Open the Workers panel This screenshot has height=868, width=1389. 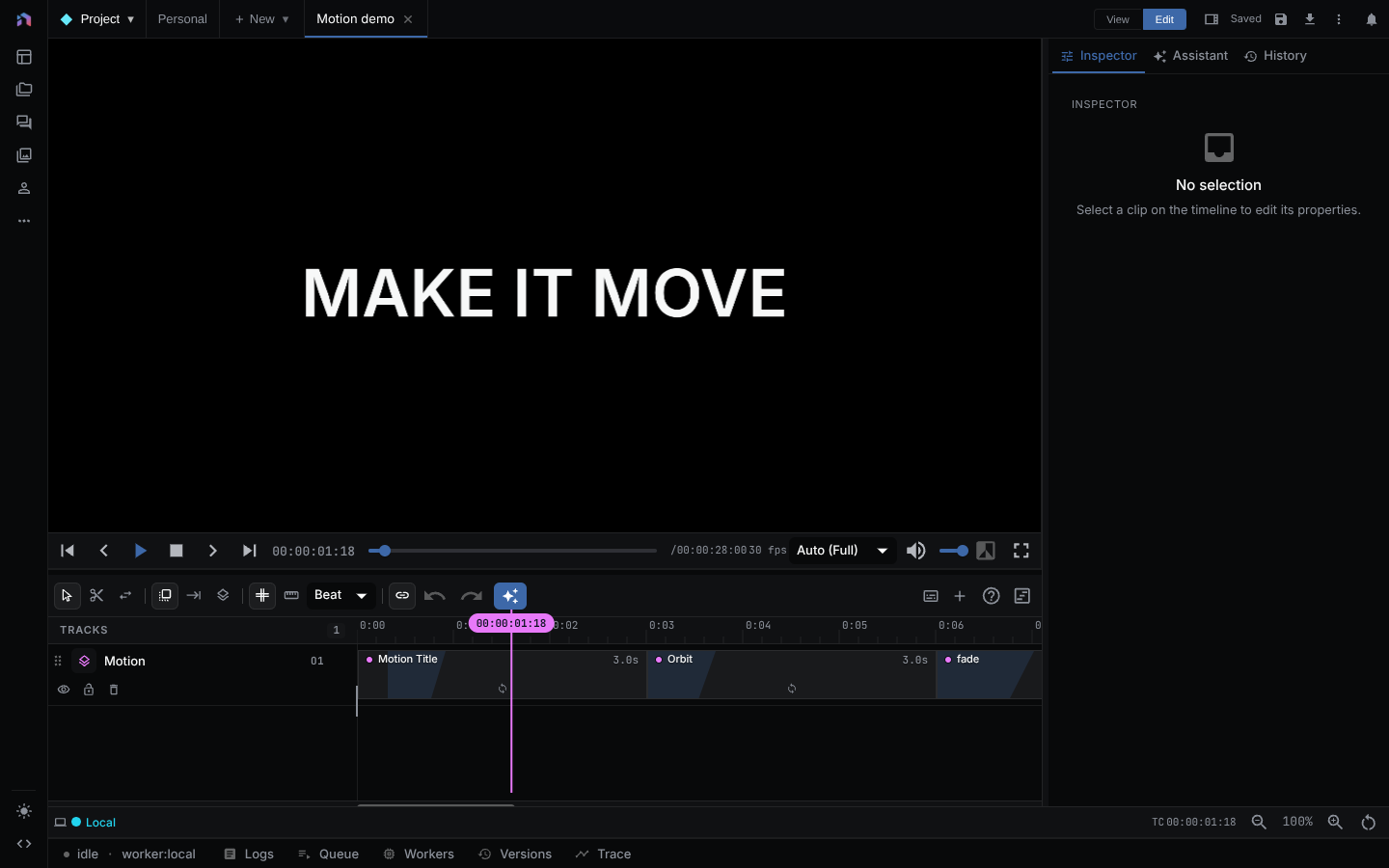(x=419, y=854)
